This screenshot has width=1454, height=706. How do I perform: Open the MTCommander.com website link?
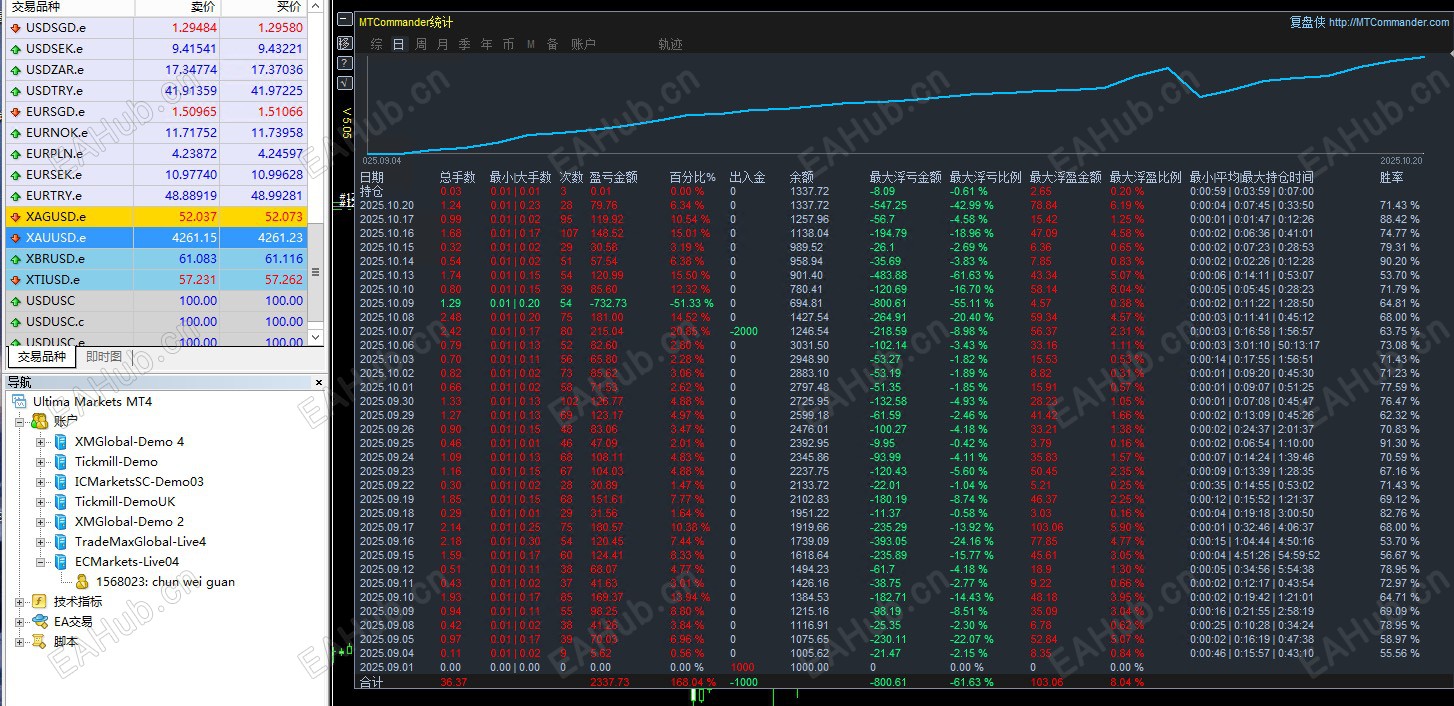point(1388,22)
